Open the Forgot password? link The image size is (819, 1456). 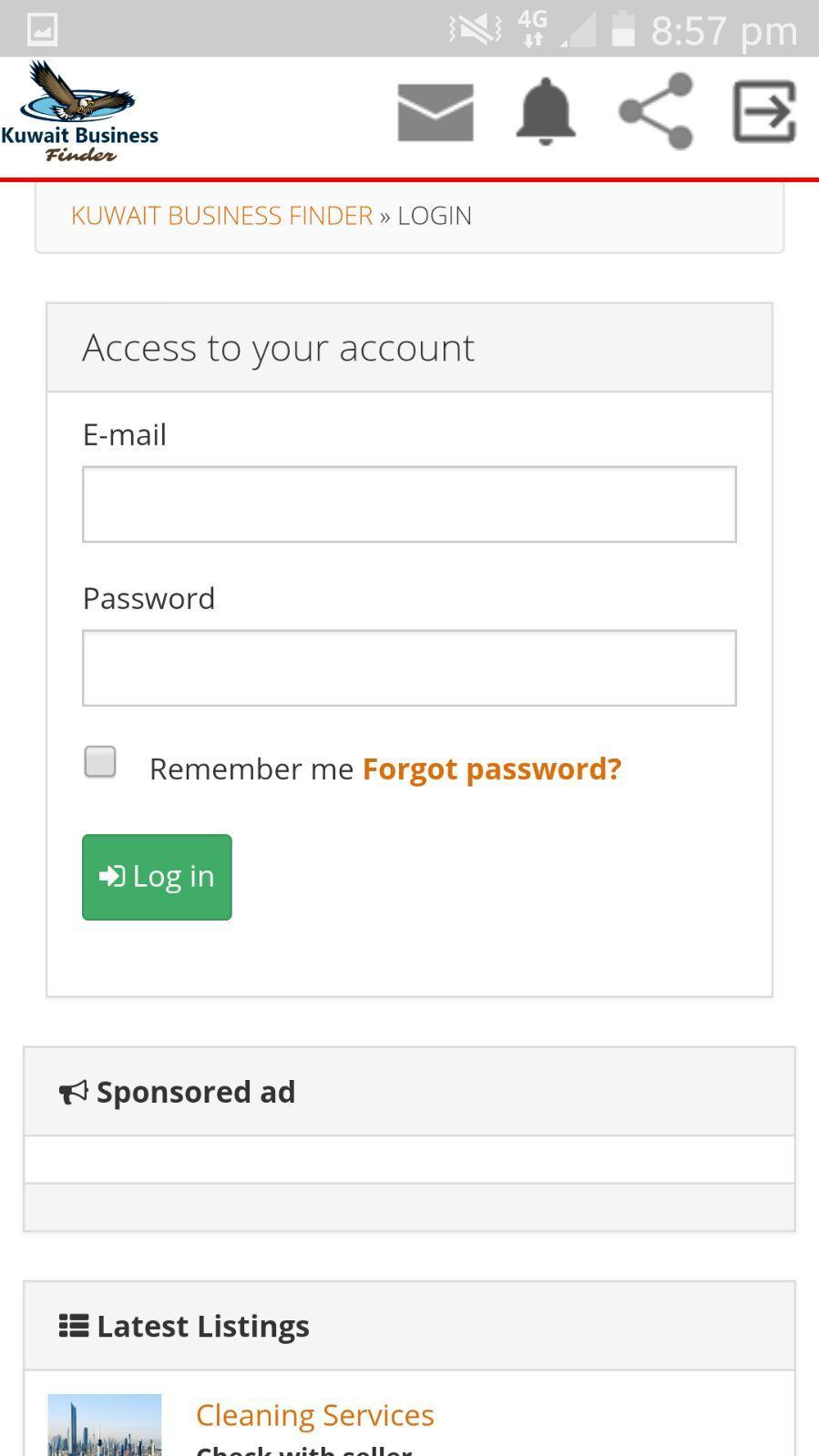coord(492,769)
